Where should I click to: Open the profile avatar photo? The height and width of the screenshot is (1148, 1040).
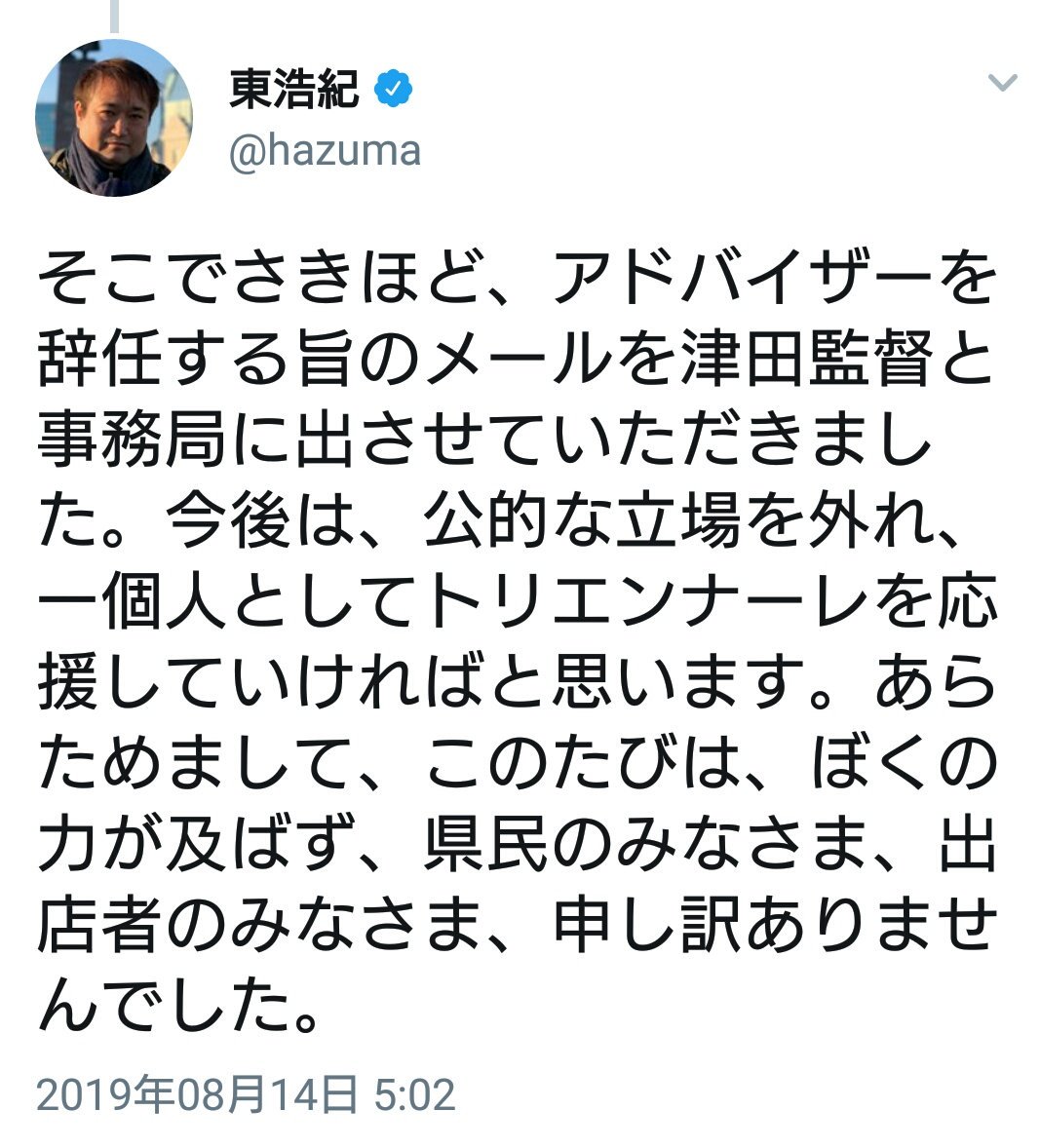coord(113,117)
